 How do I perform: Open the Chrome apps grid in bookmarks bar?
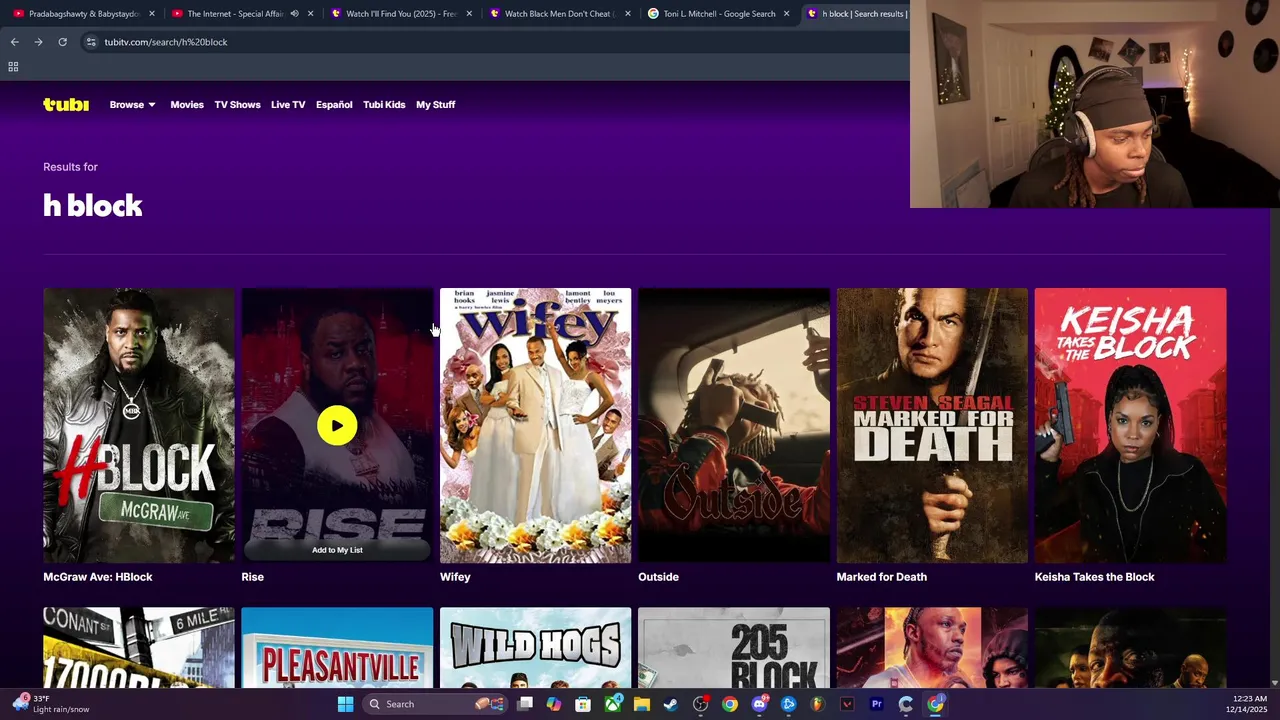click(x=13, y=67)
